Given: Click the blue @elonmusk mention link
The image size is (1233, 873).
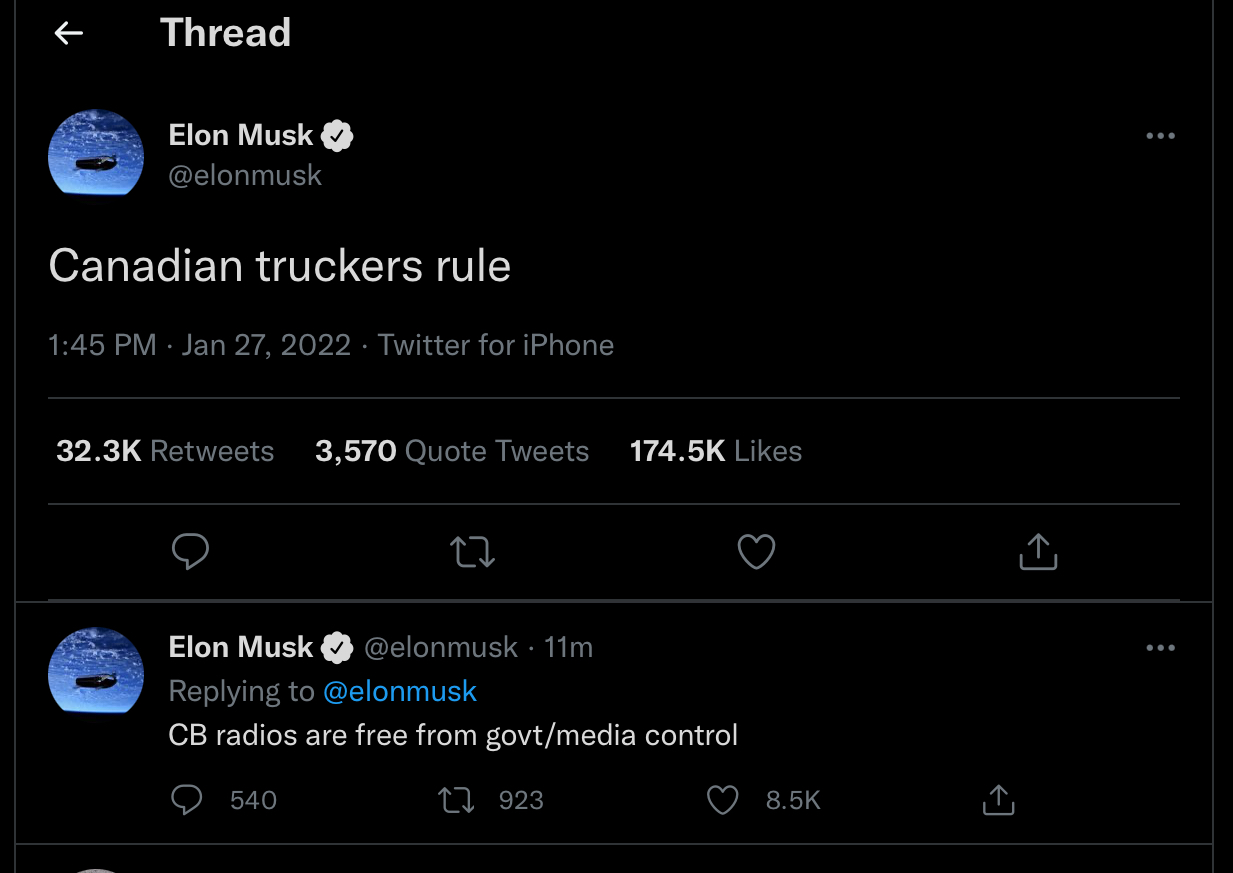Looking at the screenshot, I should [399, 691].
